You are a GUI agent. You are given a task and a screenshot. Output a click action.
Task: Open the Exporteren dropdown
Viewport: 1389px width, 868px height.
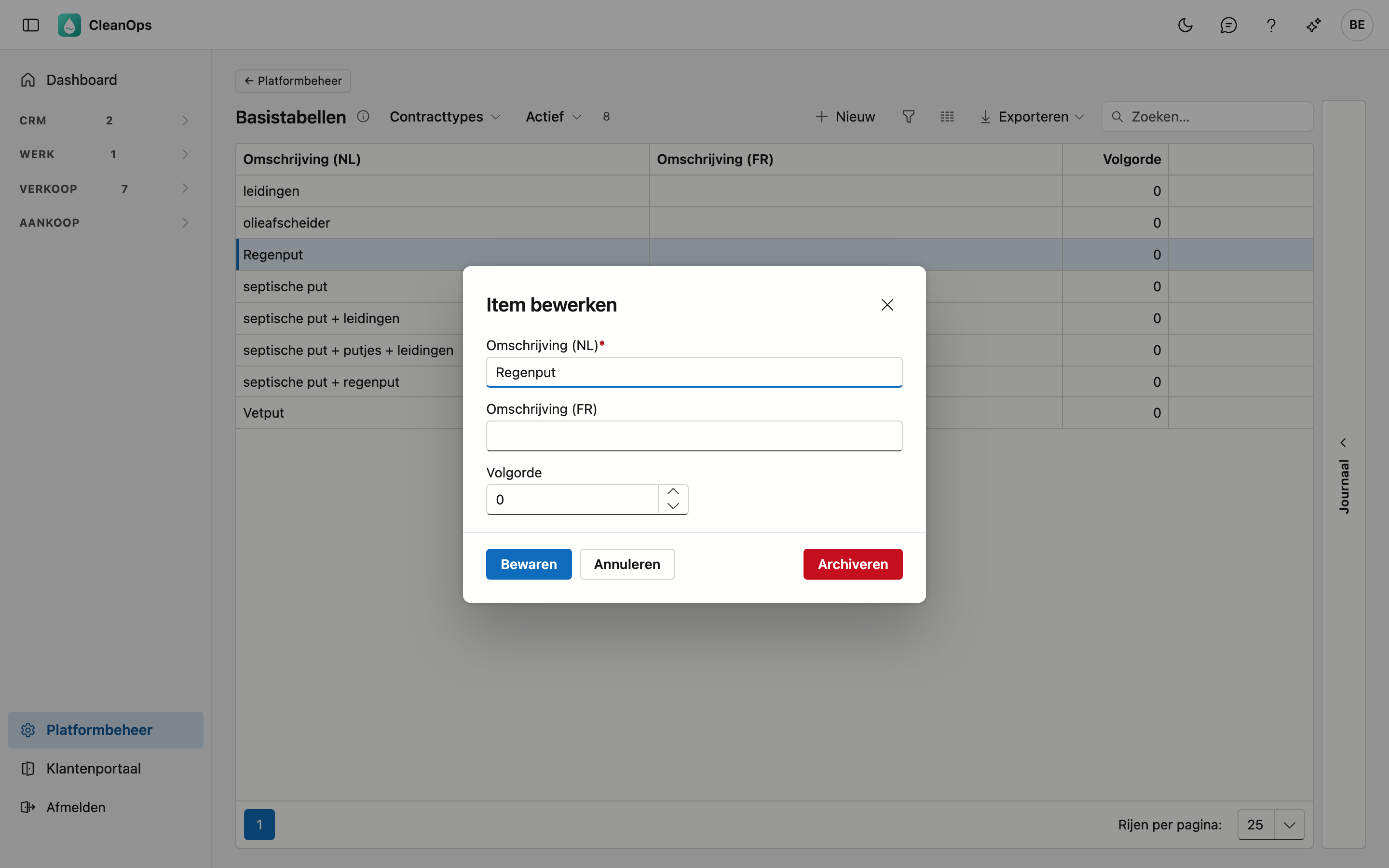pos(1032,117)
